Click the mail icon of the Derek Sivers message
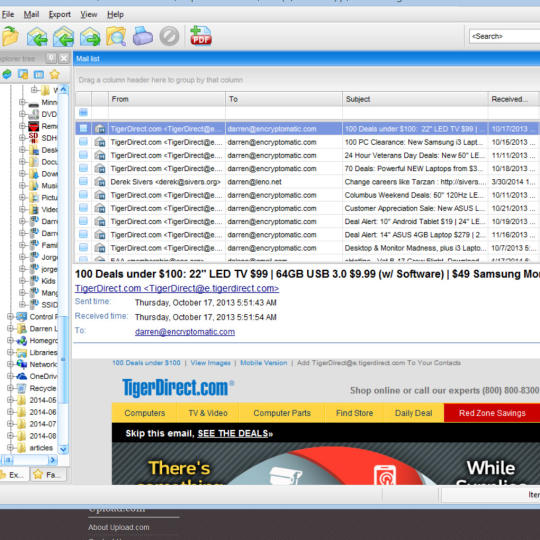The height and width of the screenshot is (540, 540). [100, 182]
